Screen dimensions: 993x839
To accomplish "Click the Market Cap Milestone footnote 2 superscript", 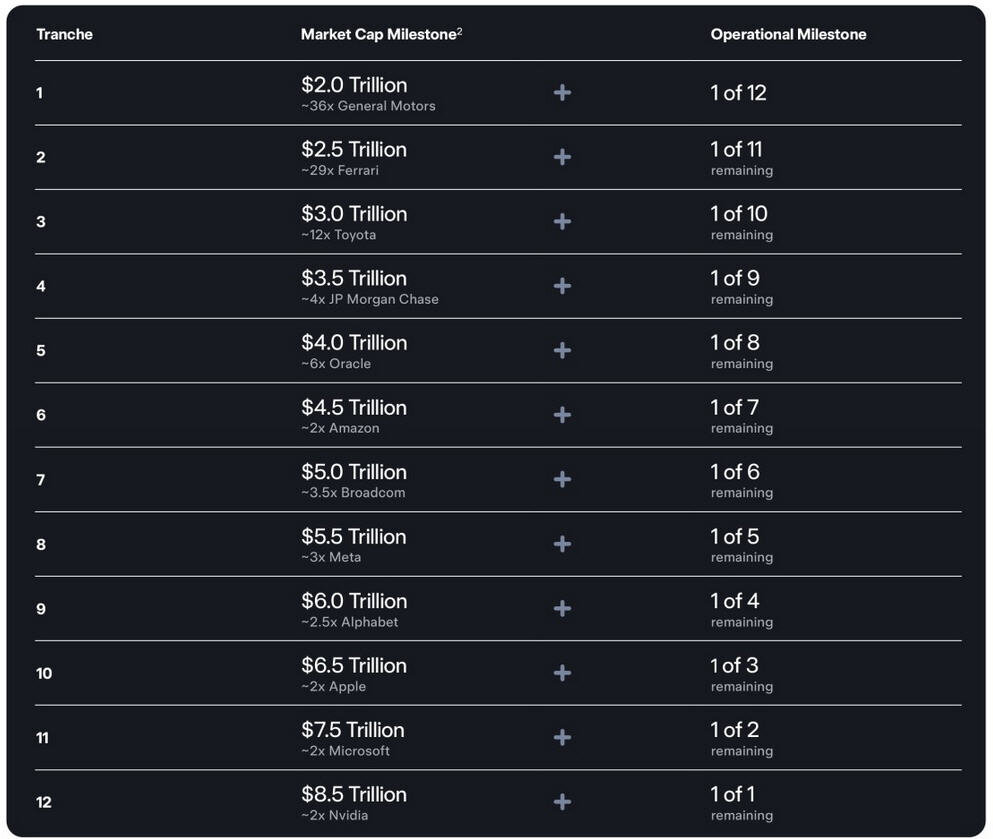I will pyautogui.click(x=459, y=31).
